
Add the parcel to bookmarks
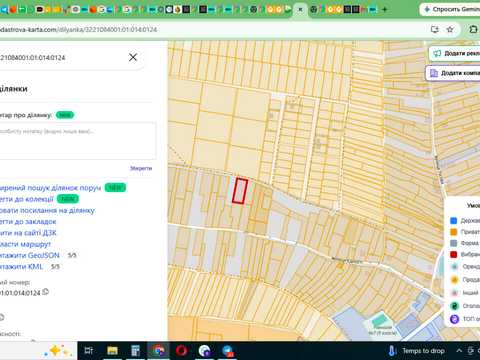click(28, 222)
